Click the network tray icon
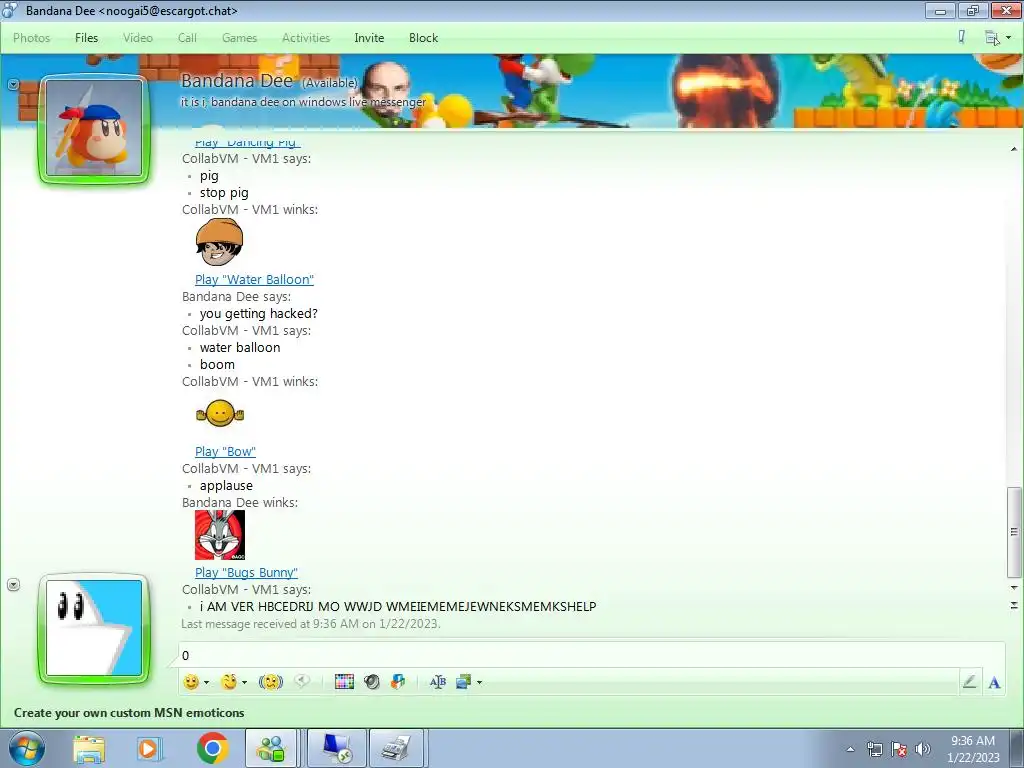The height and width of the screenshot is (768, 1024). tap(874, 750)
